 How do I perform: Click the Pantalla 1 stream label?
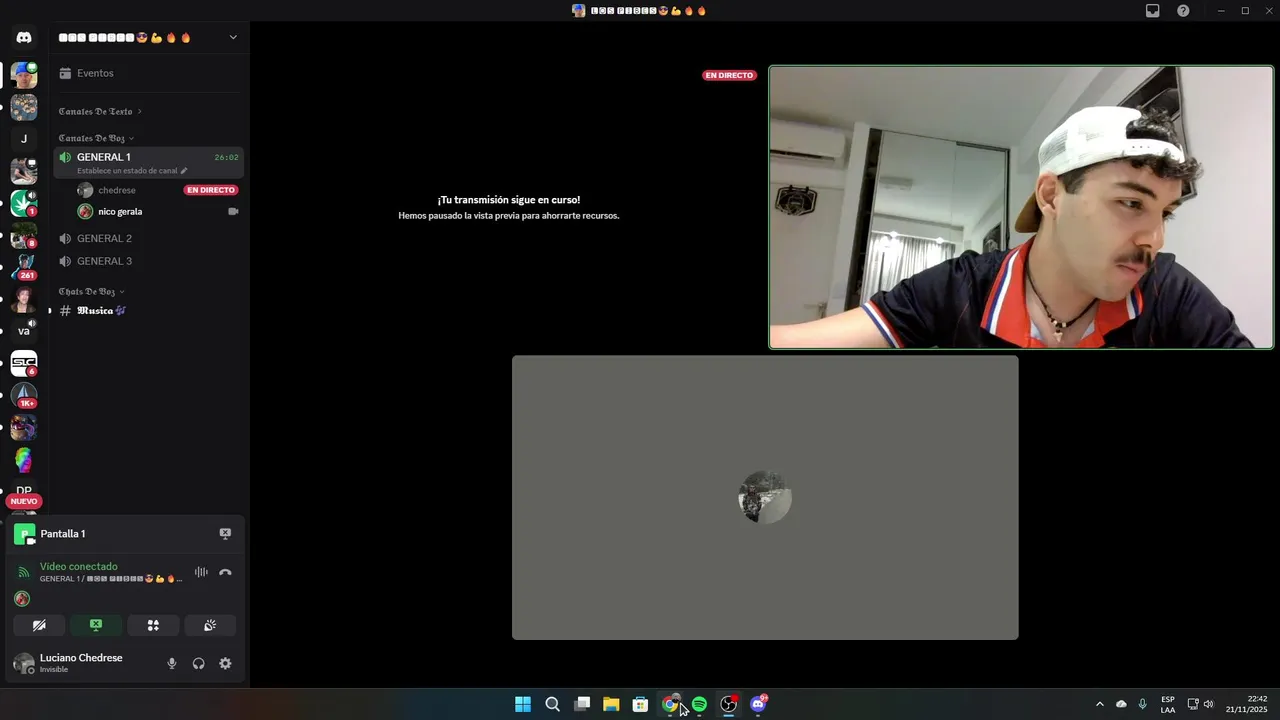point(63,534)
